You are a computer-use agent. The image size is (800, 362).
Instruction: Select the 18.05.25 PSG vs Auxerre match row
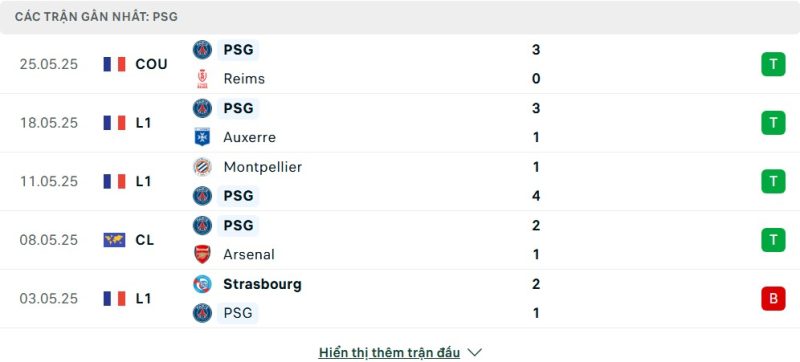pyautogui.click(x=400, y=123)
